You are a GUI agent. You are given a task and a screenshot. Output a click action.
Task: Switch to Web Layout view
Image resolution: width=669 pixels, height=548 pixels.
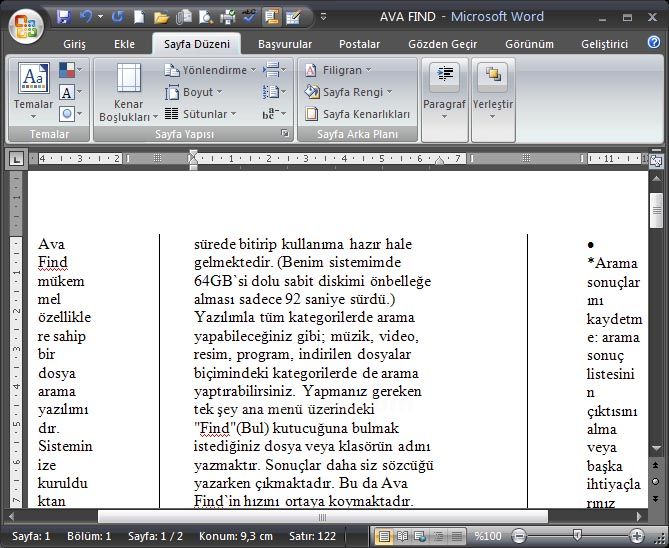419,536
